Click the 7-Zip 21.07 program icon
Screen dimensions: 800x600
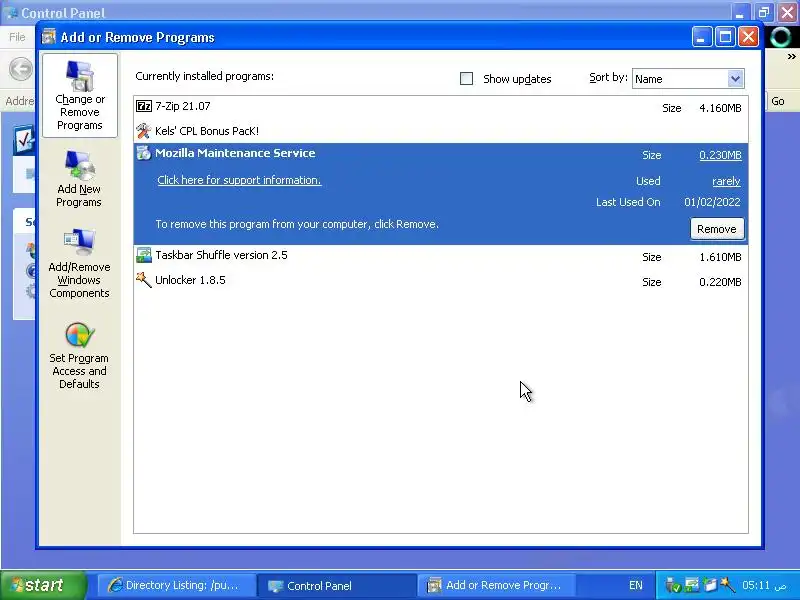pyautogui.click(x=144, y=106)
